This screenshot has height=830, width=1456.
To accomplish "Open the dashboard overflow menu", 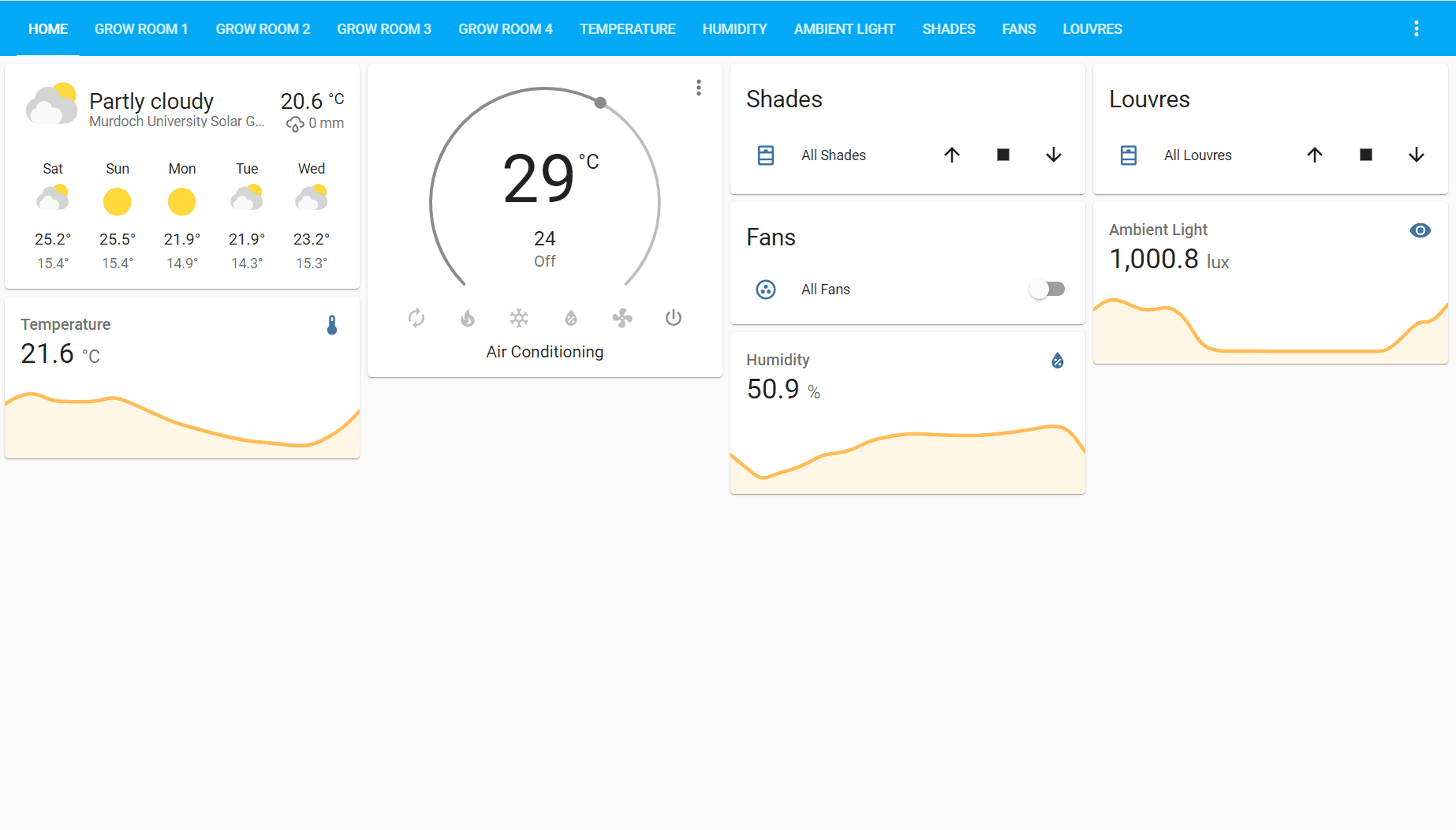I will 1417,28.
